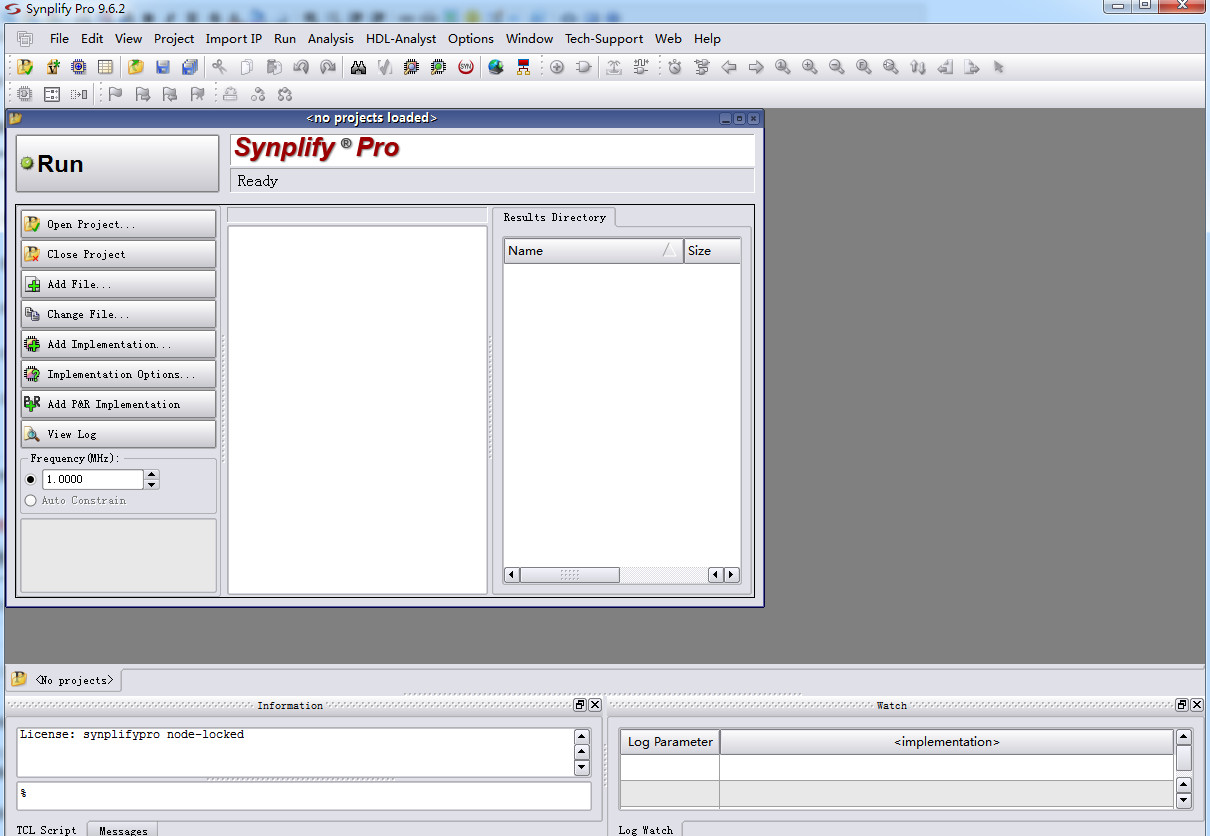Close the Information panel

click(595, 705)
